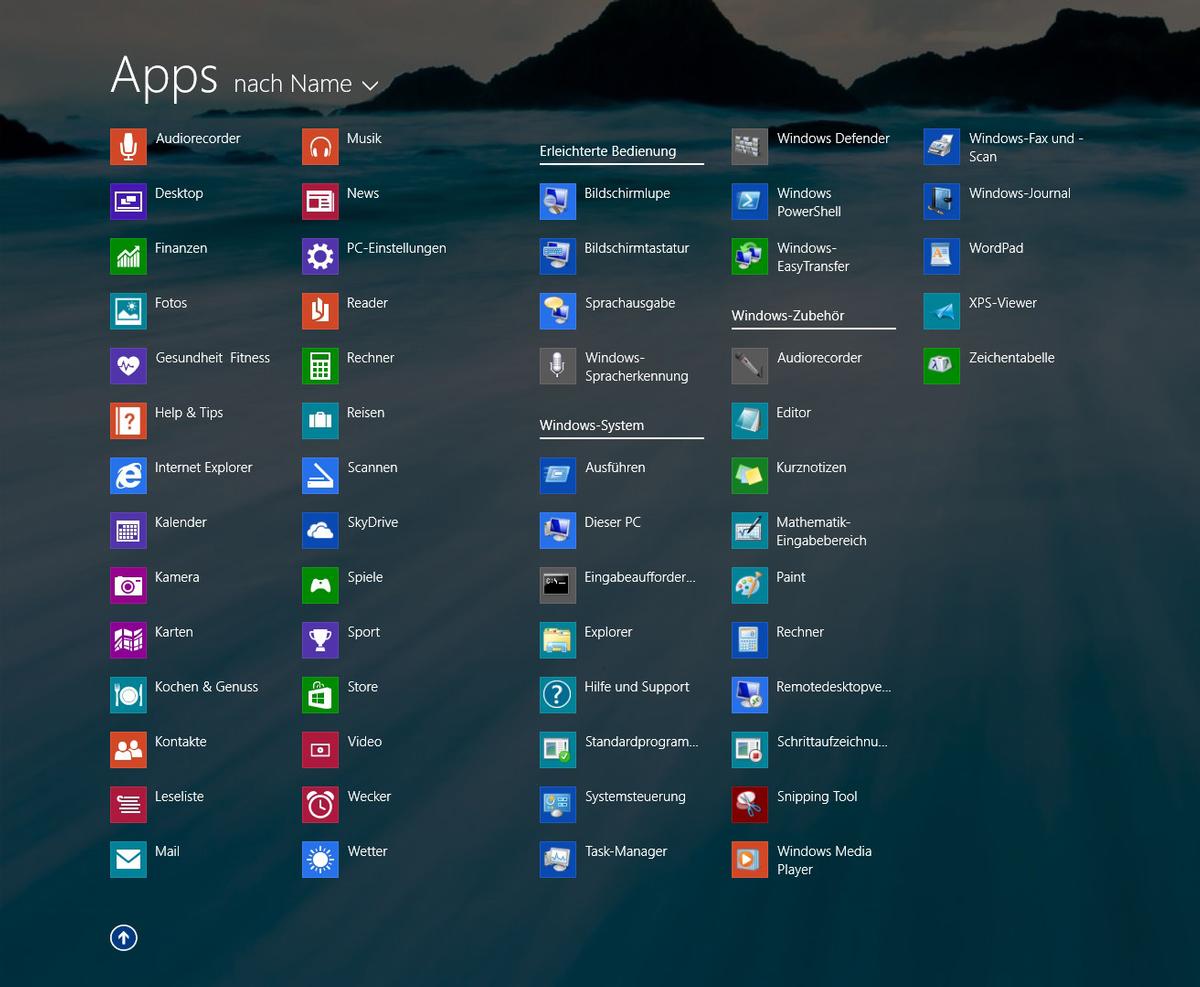Open the Reader app icon

pos(320,312)
